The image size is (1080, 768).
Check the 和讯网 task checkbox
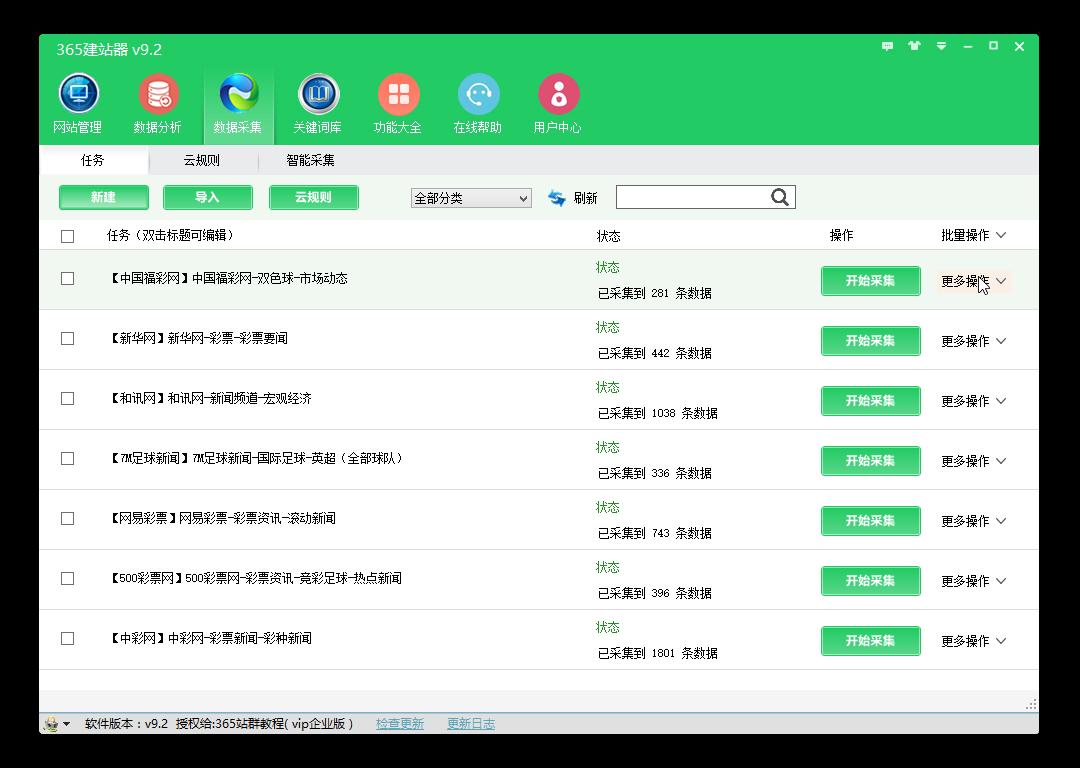[68, 398]
